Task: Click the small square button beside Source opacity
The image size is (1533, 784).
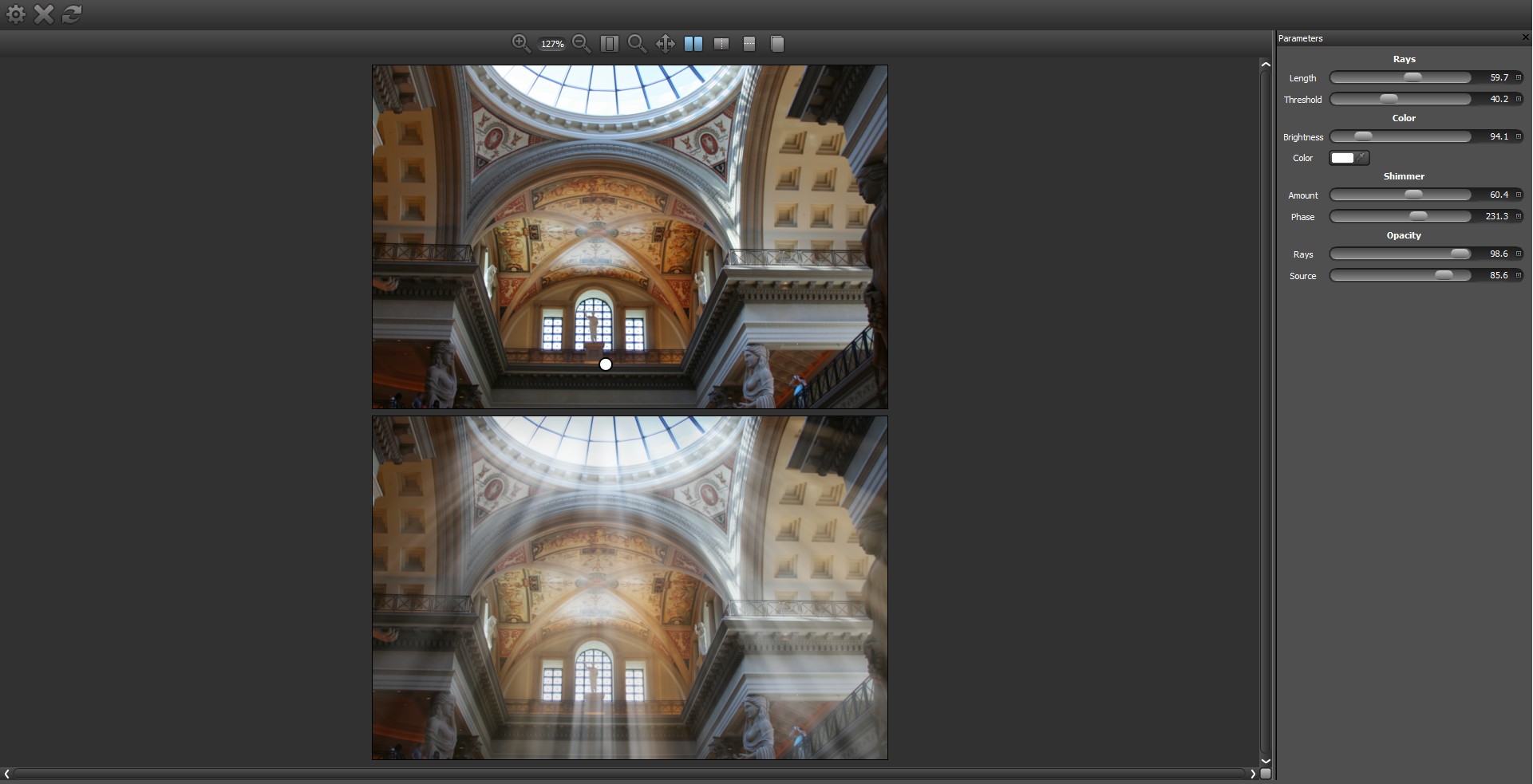Action: 1519,275
